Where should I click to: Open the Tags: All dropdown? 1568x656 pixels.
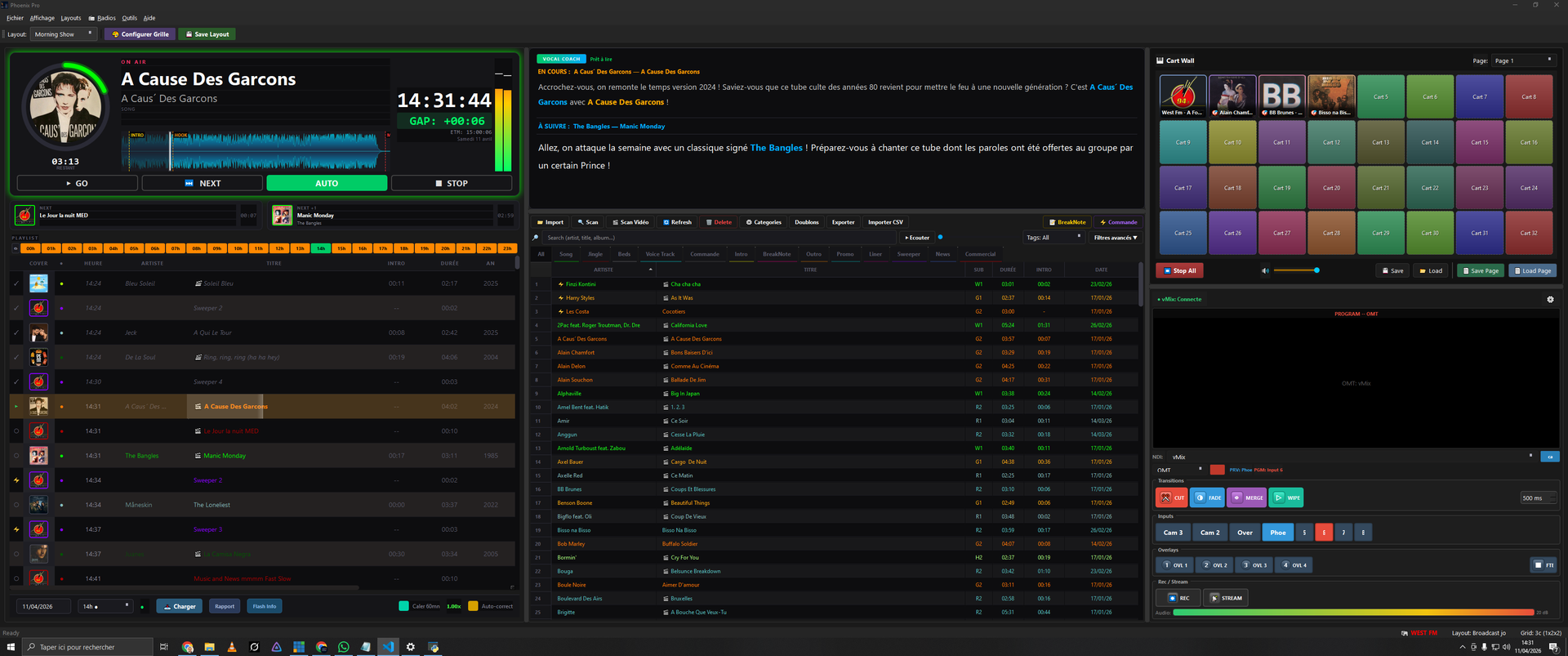pos(1053,238)
